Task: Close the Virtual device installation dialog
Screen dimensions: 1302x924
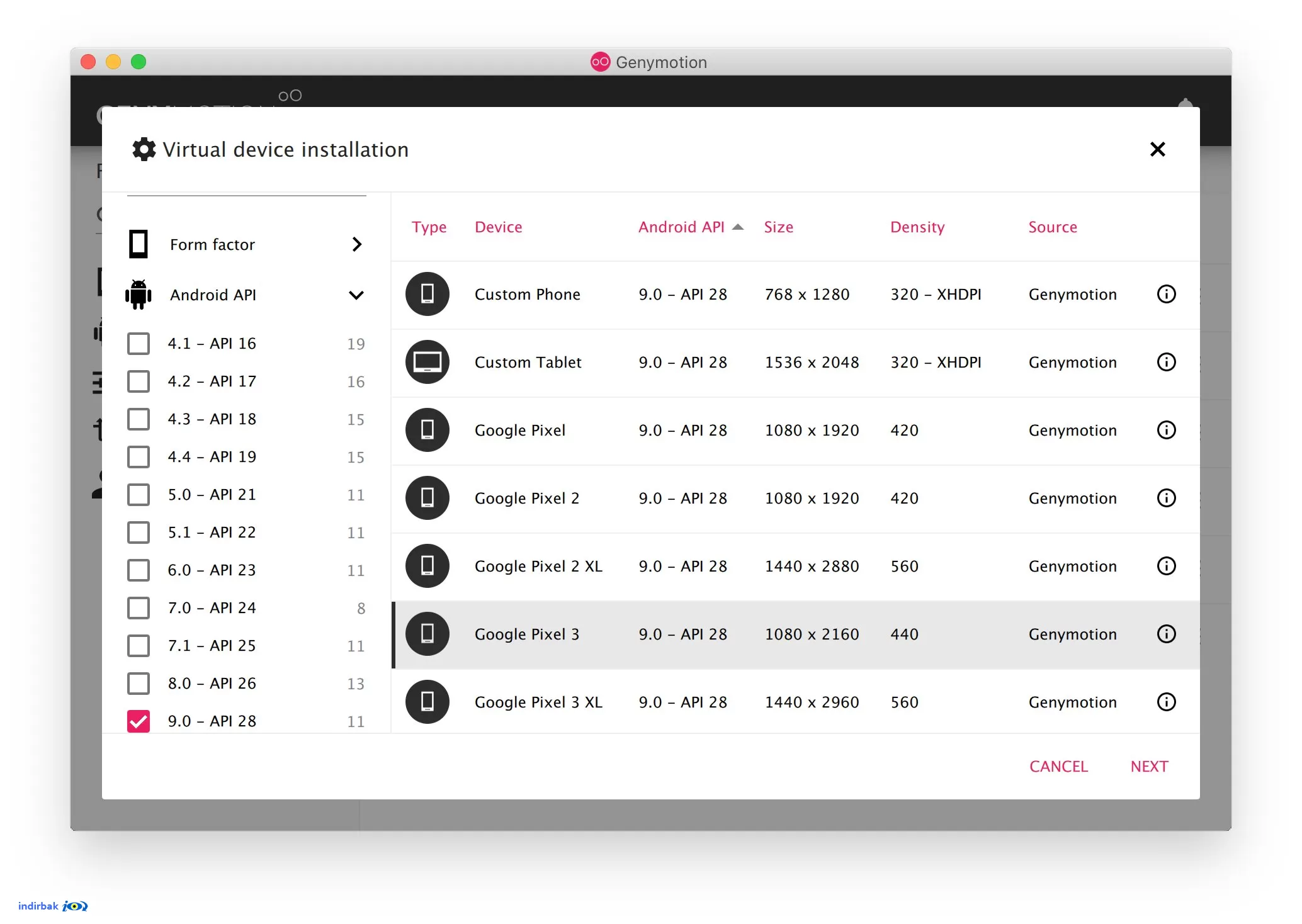Action: coord(1157,149)
